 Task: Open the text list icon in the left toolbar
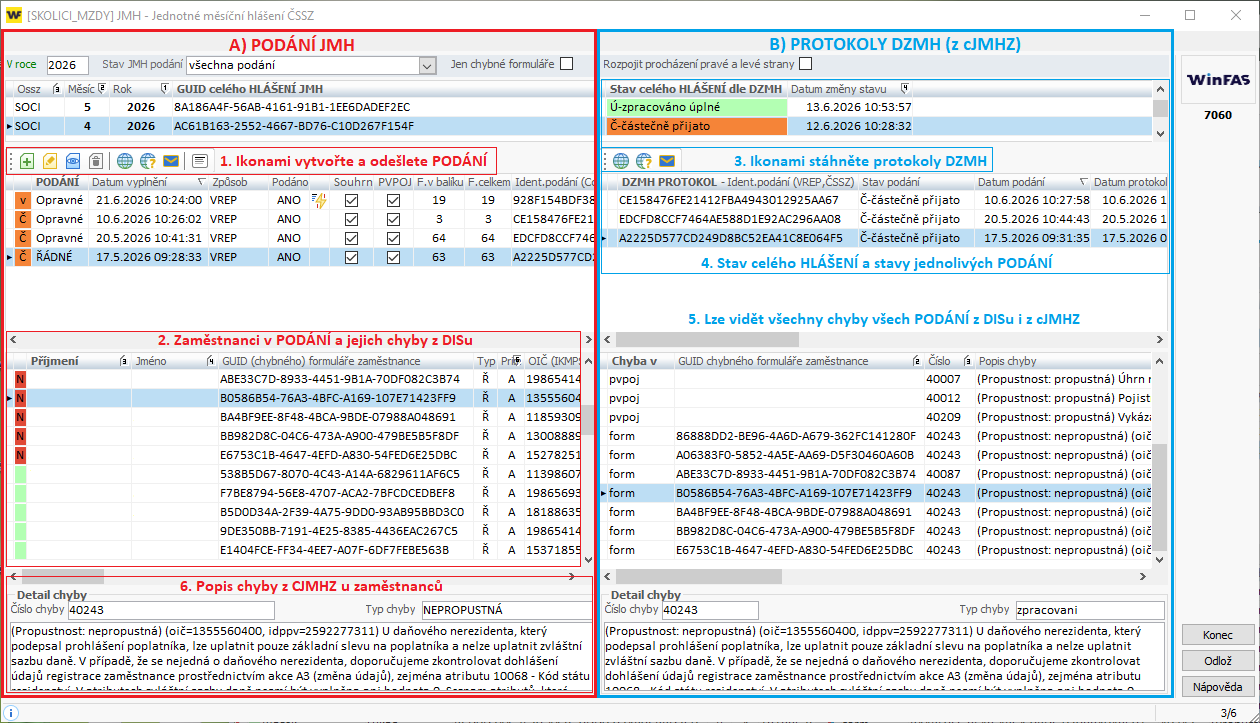pos(200,160)
